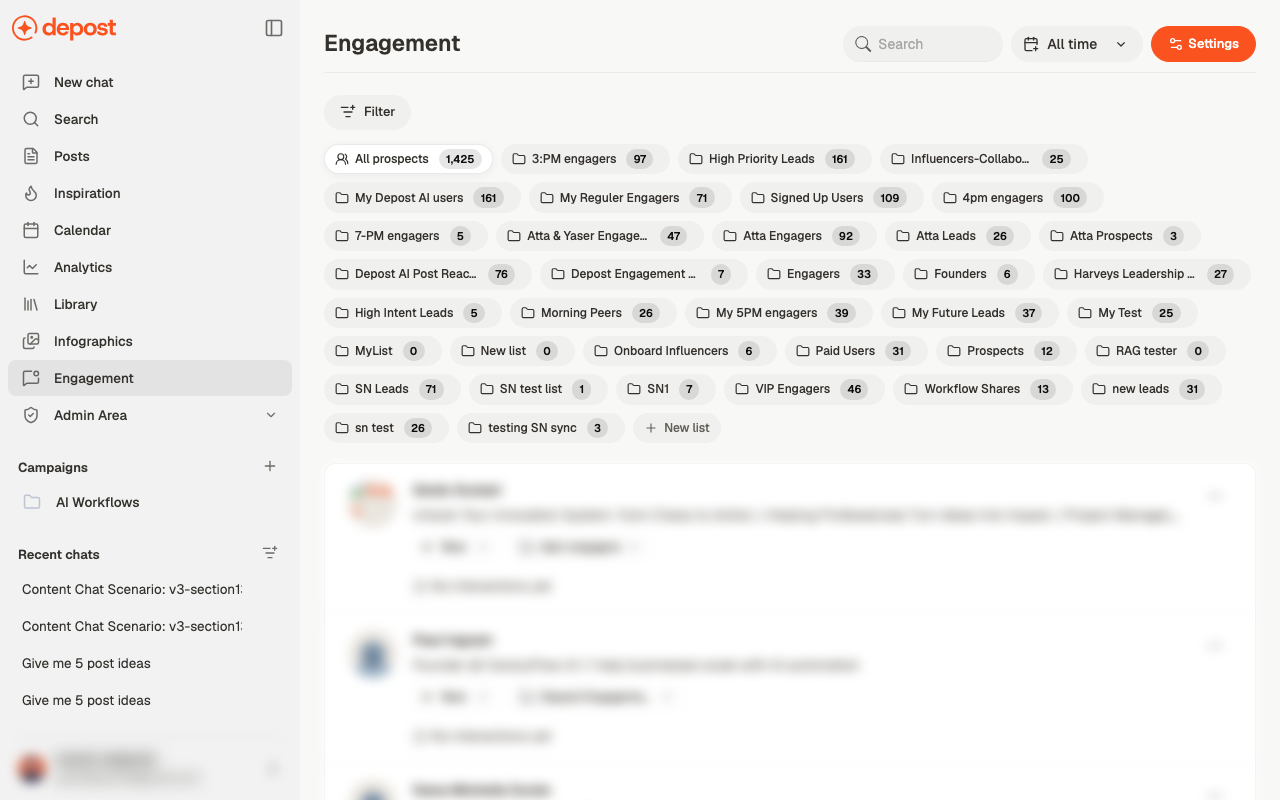Click the Depost logo

(64, 28)
